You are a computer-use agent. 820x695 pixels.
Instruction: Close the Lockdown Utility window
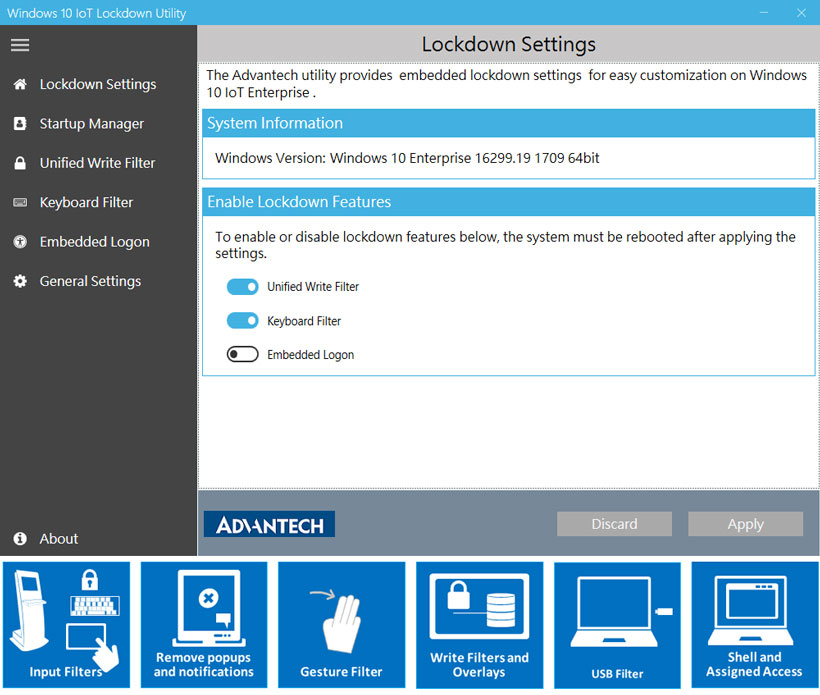pyautogui.click(x=801, y=13)
